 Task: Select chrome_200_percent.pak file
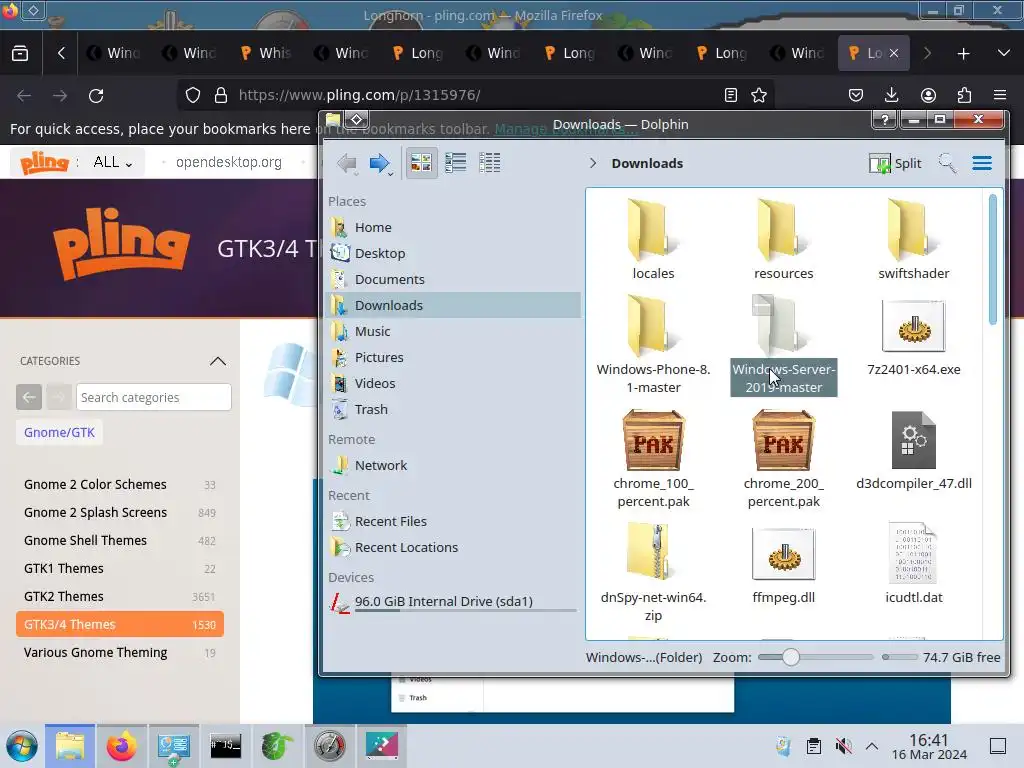[783, 458]
